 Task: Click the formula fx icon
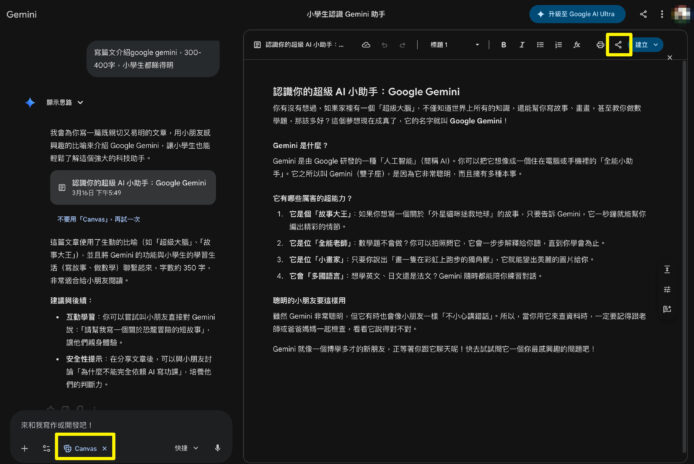(577, 45)
